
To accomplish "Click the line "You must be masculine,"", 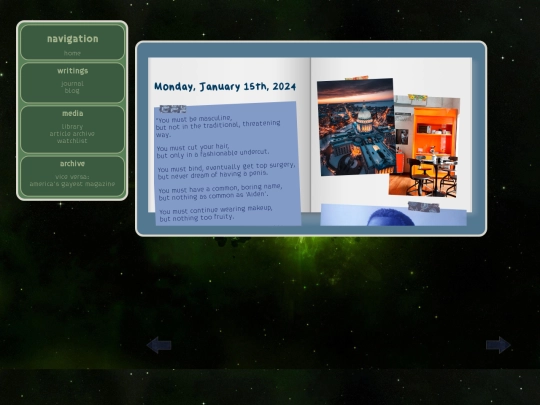I will [194, 119].
